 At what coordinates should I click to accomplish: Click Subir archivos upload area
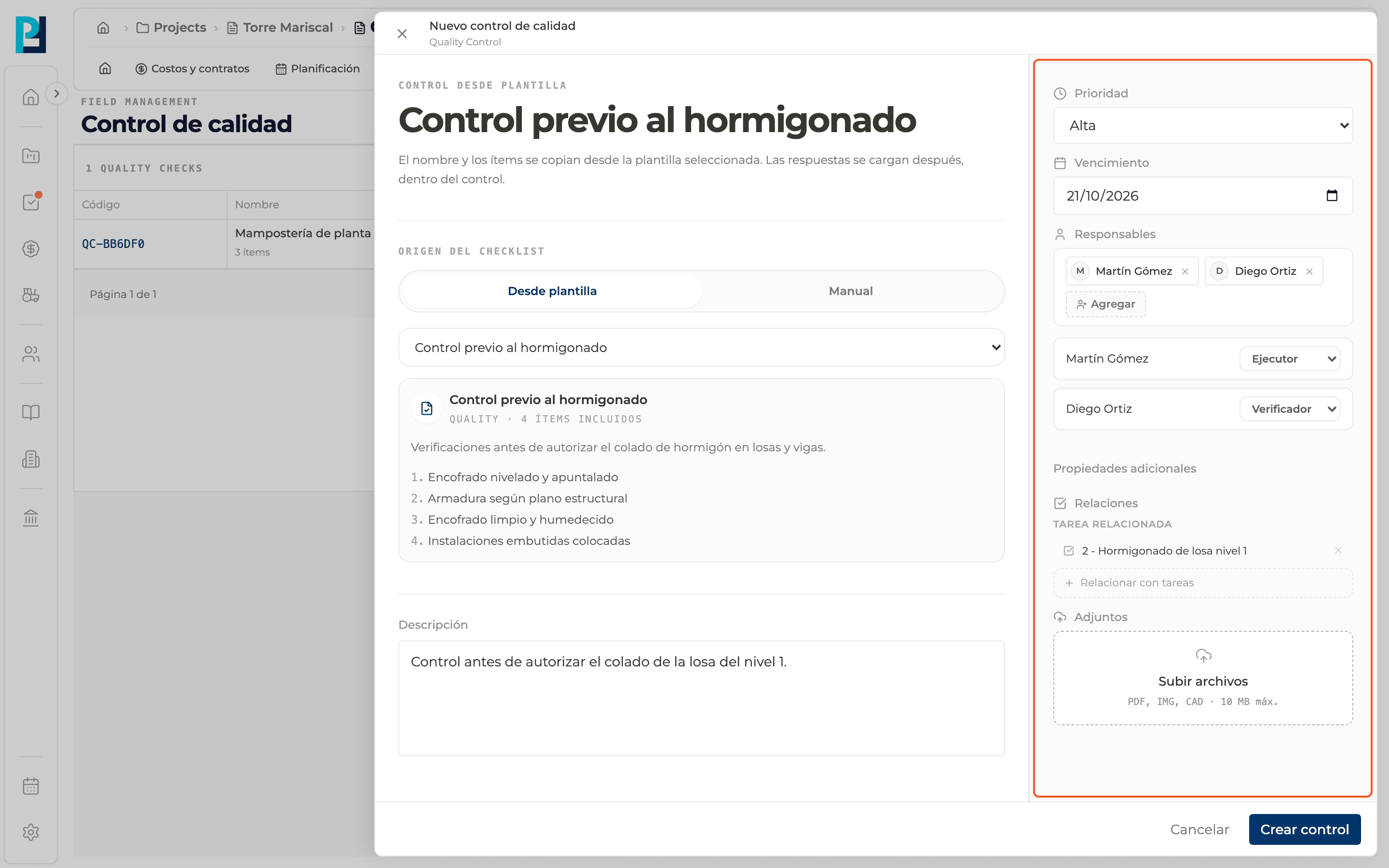click(1203, 678)
